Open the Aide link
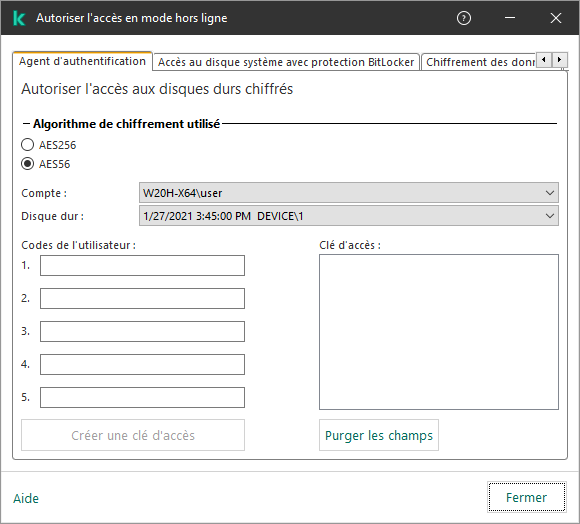Screen dimensions: 580x524 click(x=26, y=498)
